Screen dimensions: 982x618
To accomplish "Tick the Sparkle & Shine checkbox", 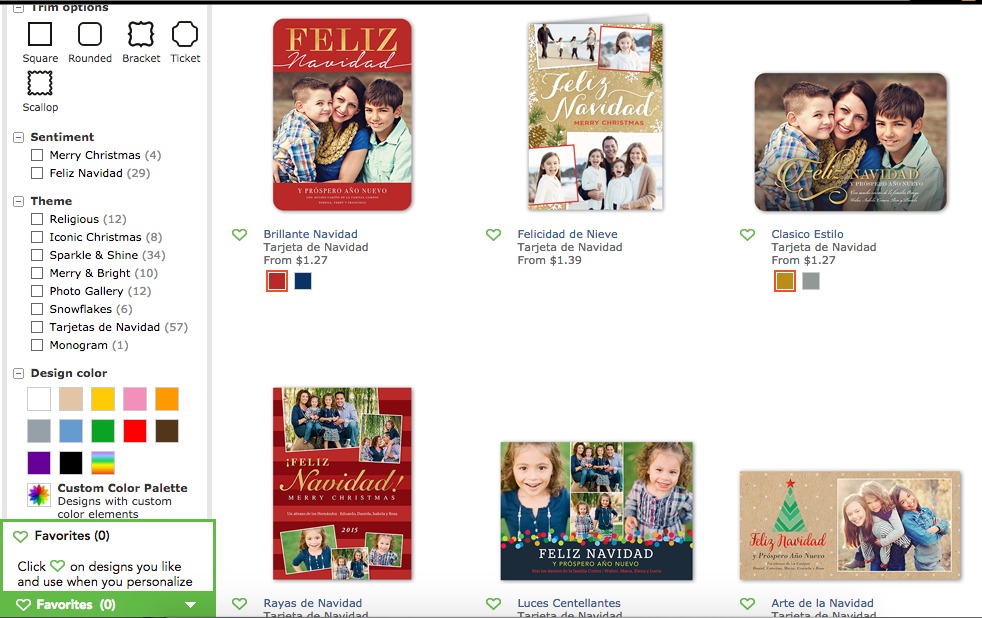I will point(37,255).
